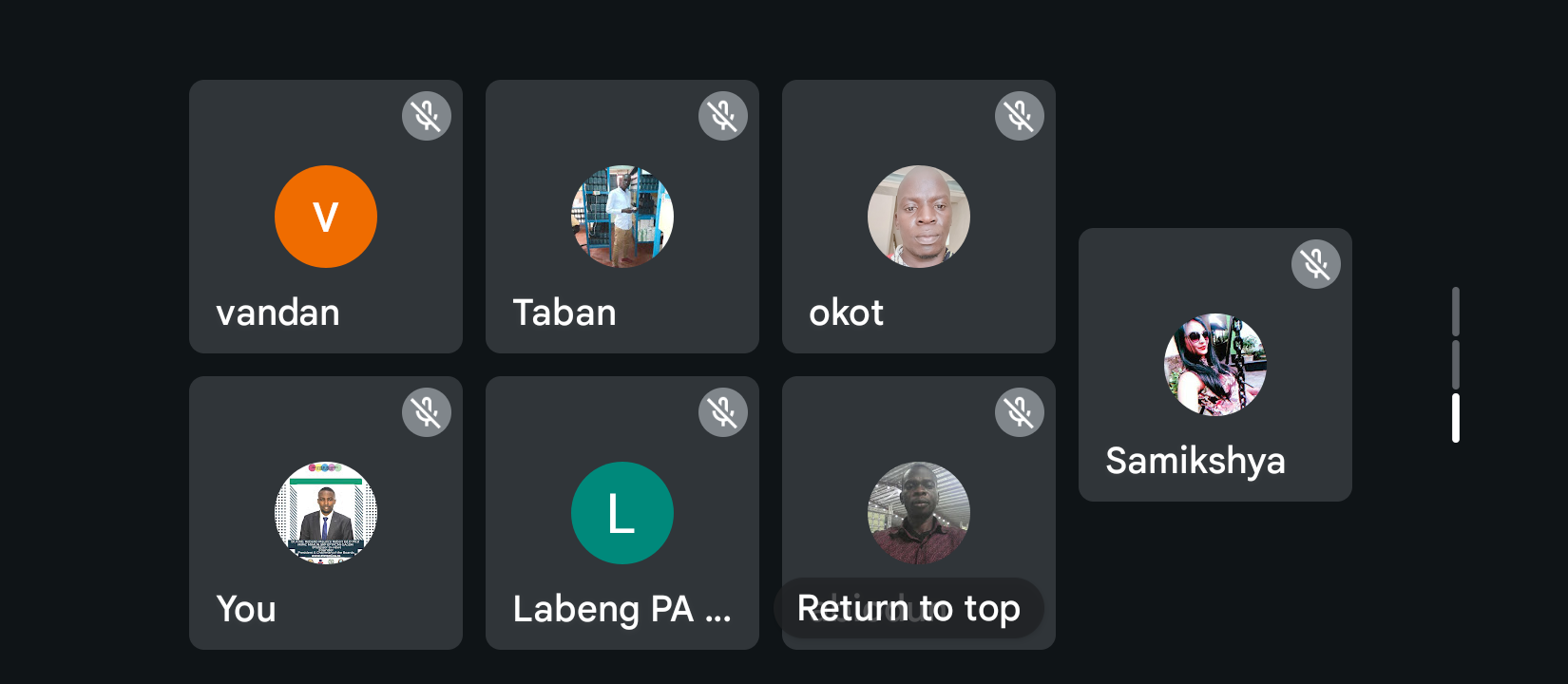This screenshot has width=1568, height=684.
Task: Select profile photo above Return to top
Action: [x=919, y=513]
